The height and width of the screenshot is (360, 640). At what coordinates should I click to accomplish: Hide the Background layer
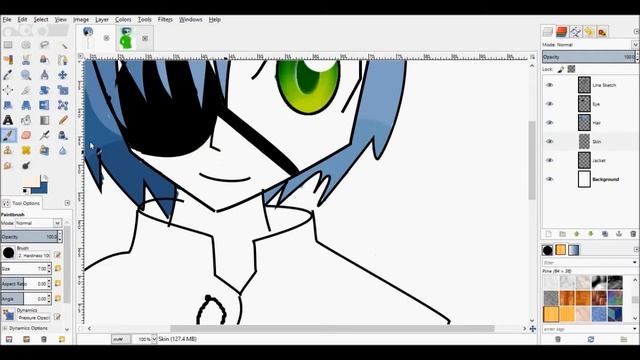pos(549,179)
